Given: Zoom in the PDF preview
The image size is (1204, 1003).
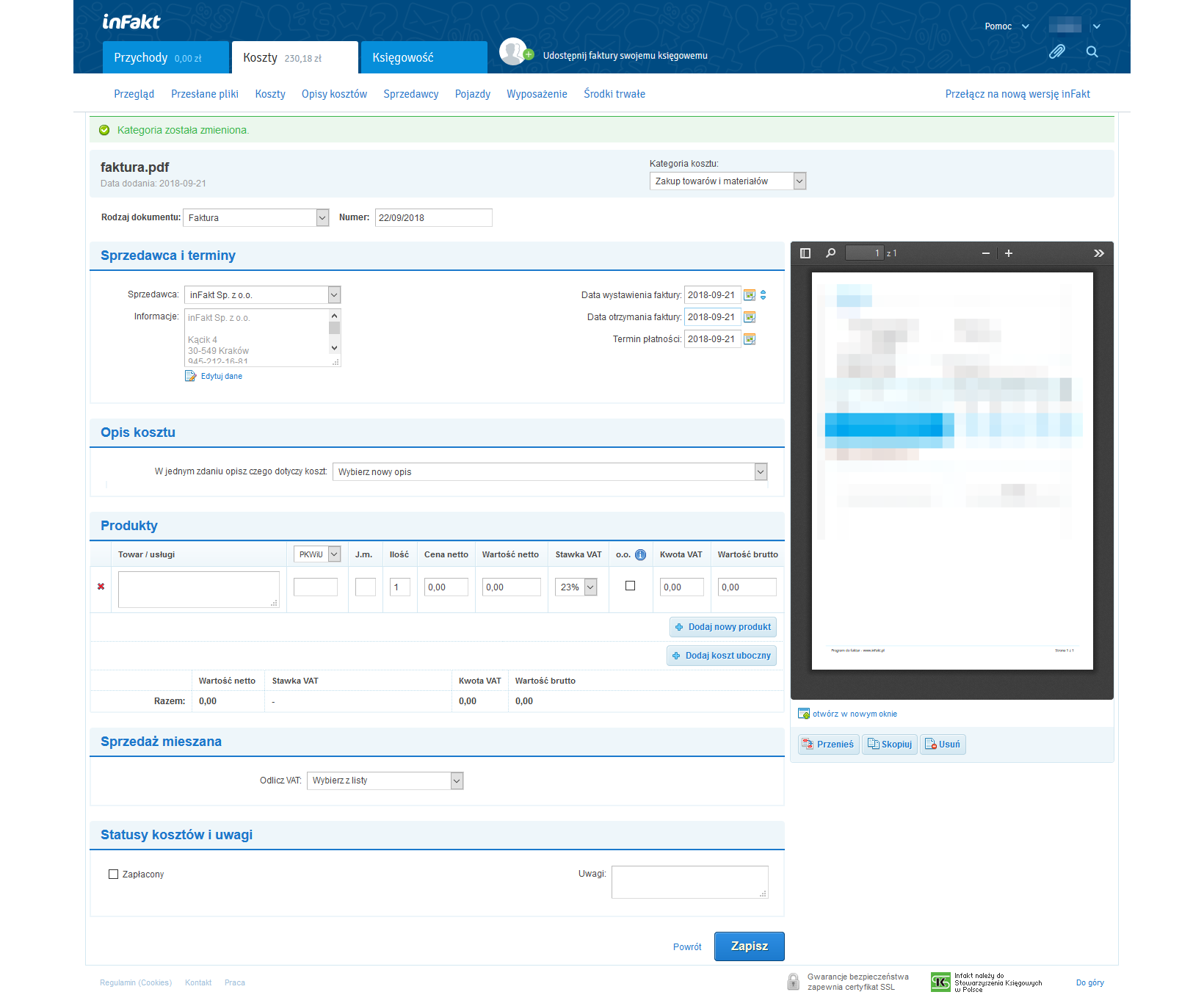Looking at the screenshot, I should [1009, 253].
